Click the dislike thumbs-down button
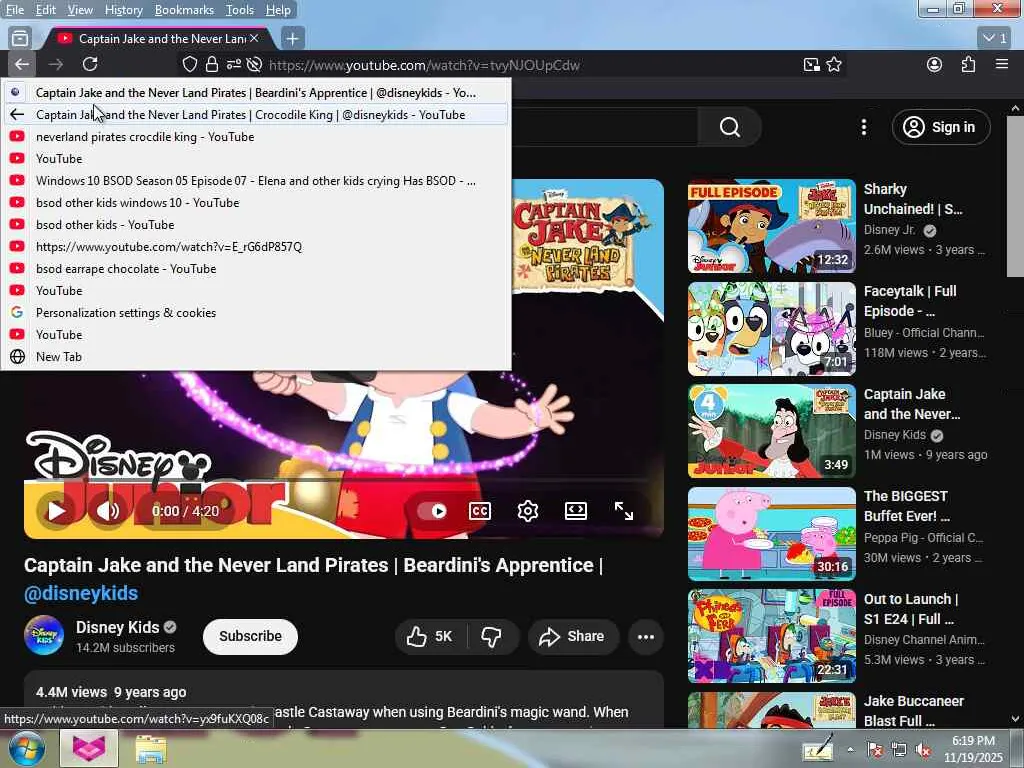The height and width of the screenshot is (768, 1024). (492, 636)
